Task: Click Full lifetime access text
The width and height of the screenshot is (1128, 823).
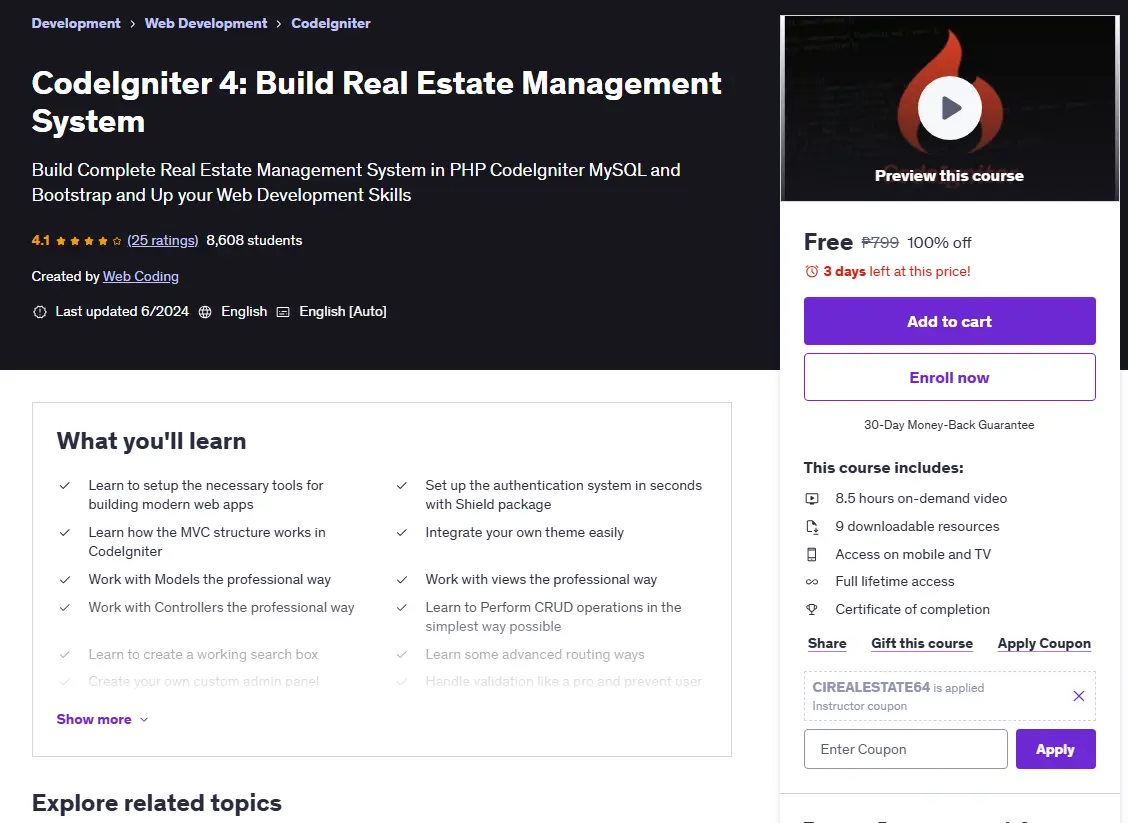Action: point(895,581)
